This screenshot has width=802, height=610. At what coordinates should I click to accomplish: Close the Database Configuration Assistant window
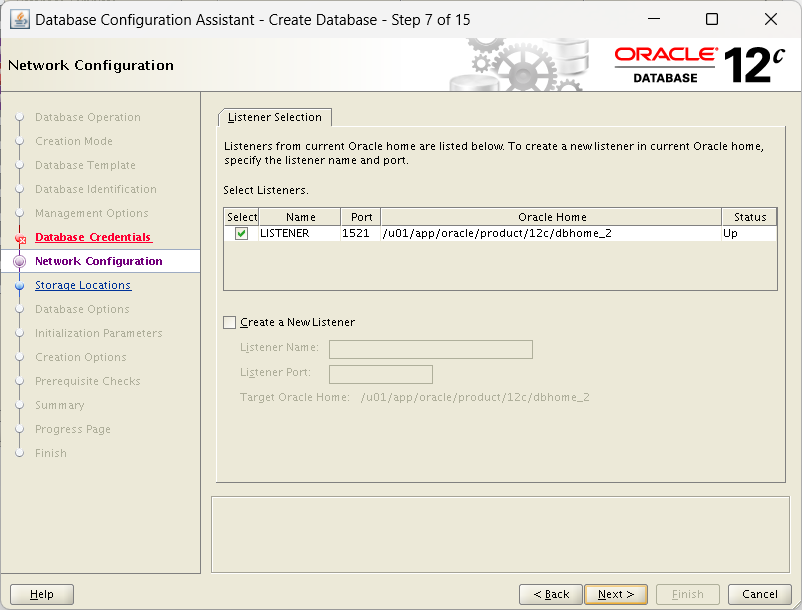coord(770,19)
